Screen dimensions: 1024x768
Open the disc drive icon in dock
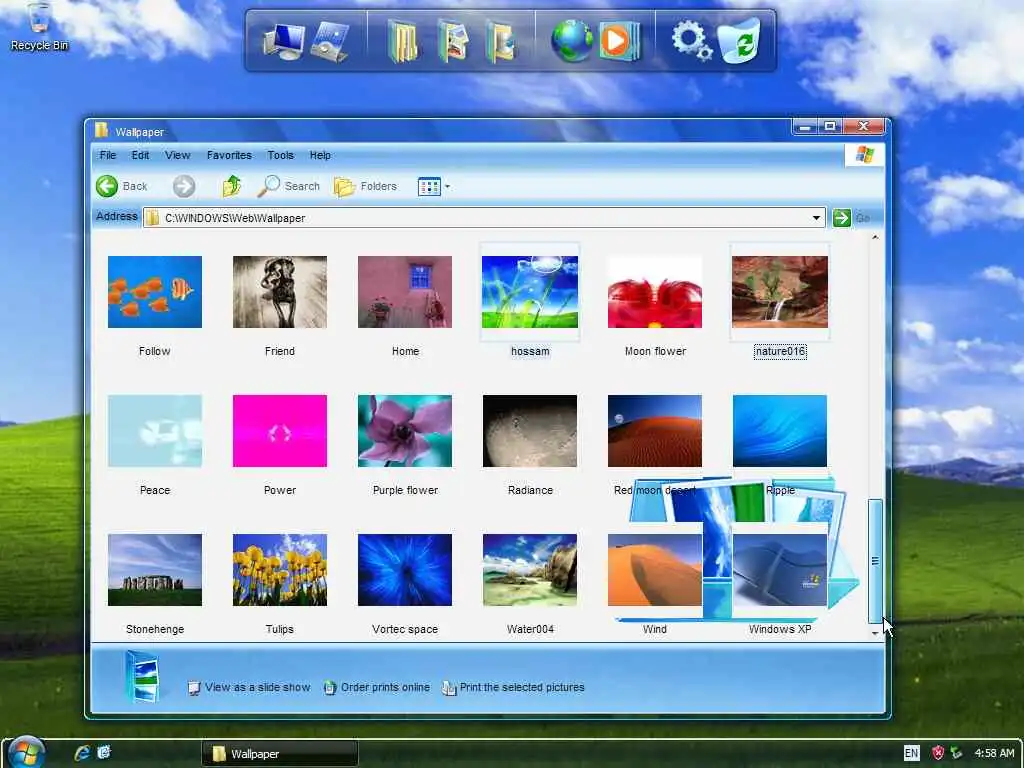pos(331,41)
